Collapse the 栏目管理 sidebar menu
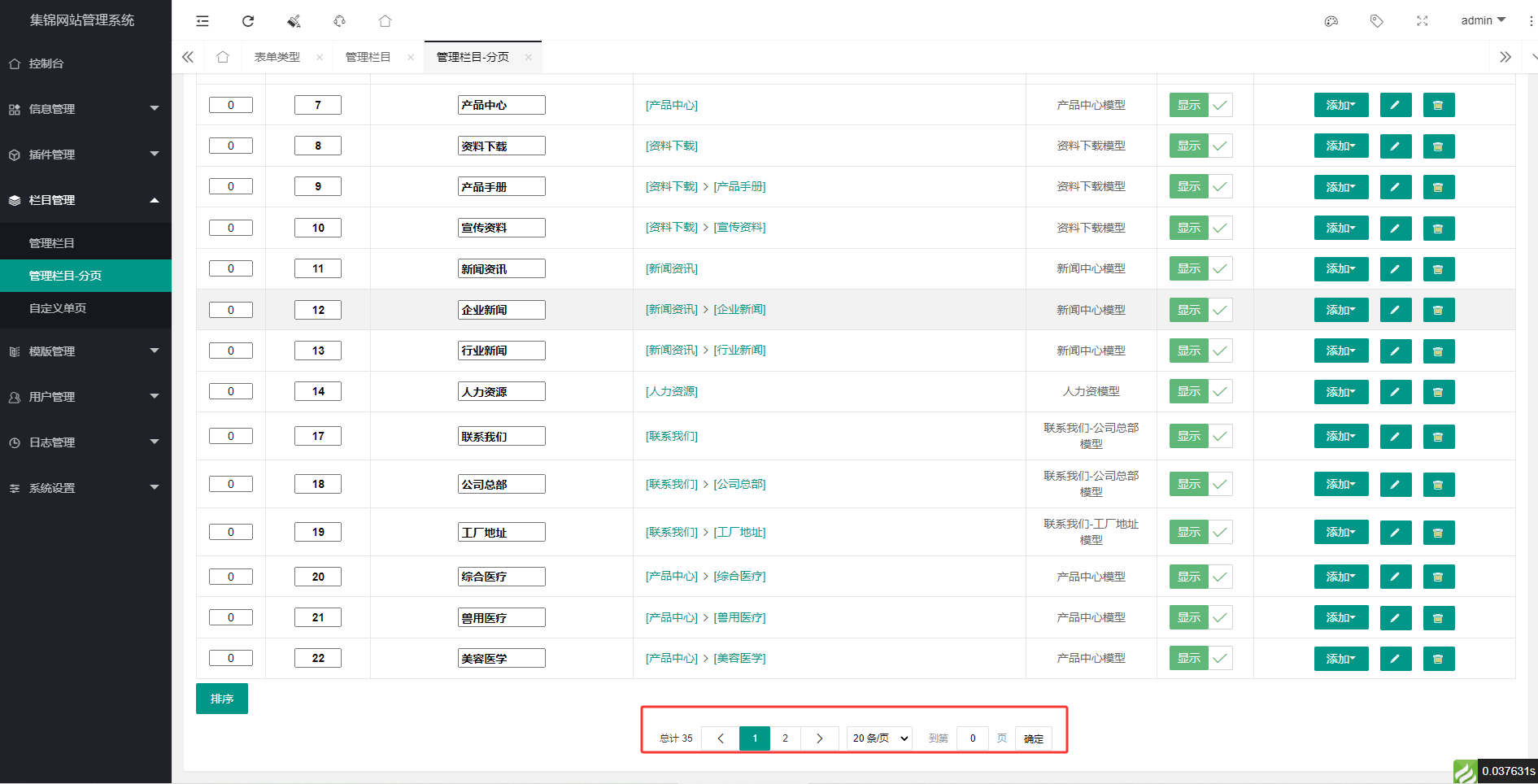 click(x=85, y=200)
